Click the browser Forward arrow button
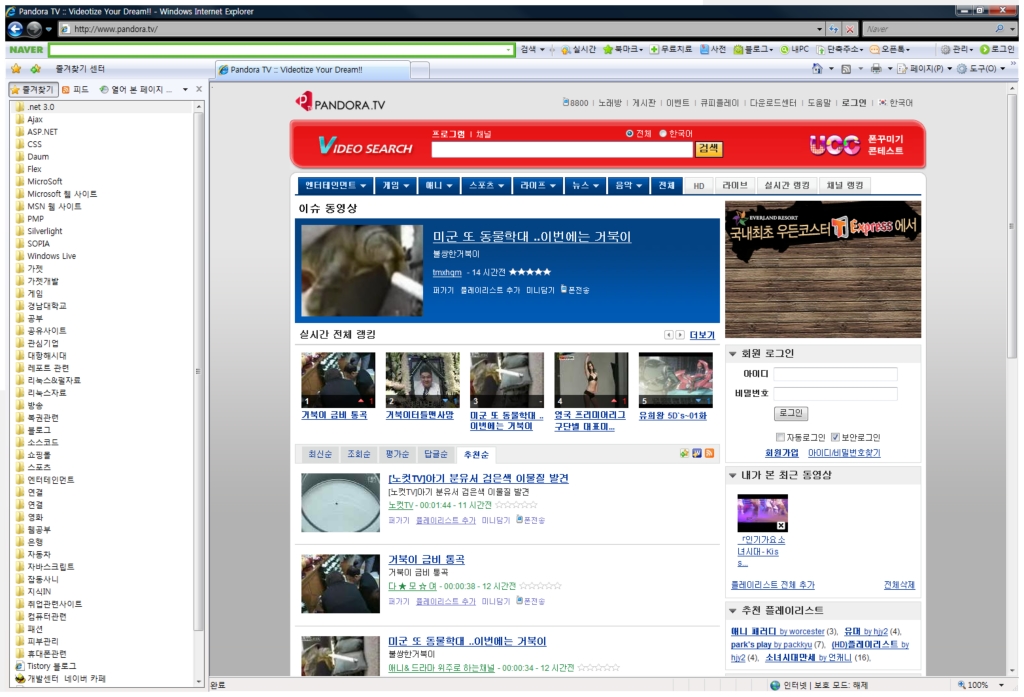Image resolution: width=1024 pixels, height=697 pixels. 34,29
